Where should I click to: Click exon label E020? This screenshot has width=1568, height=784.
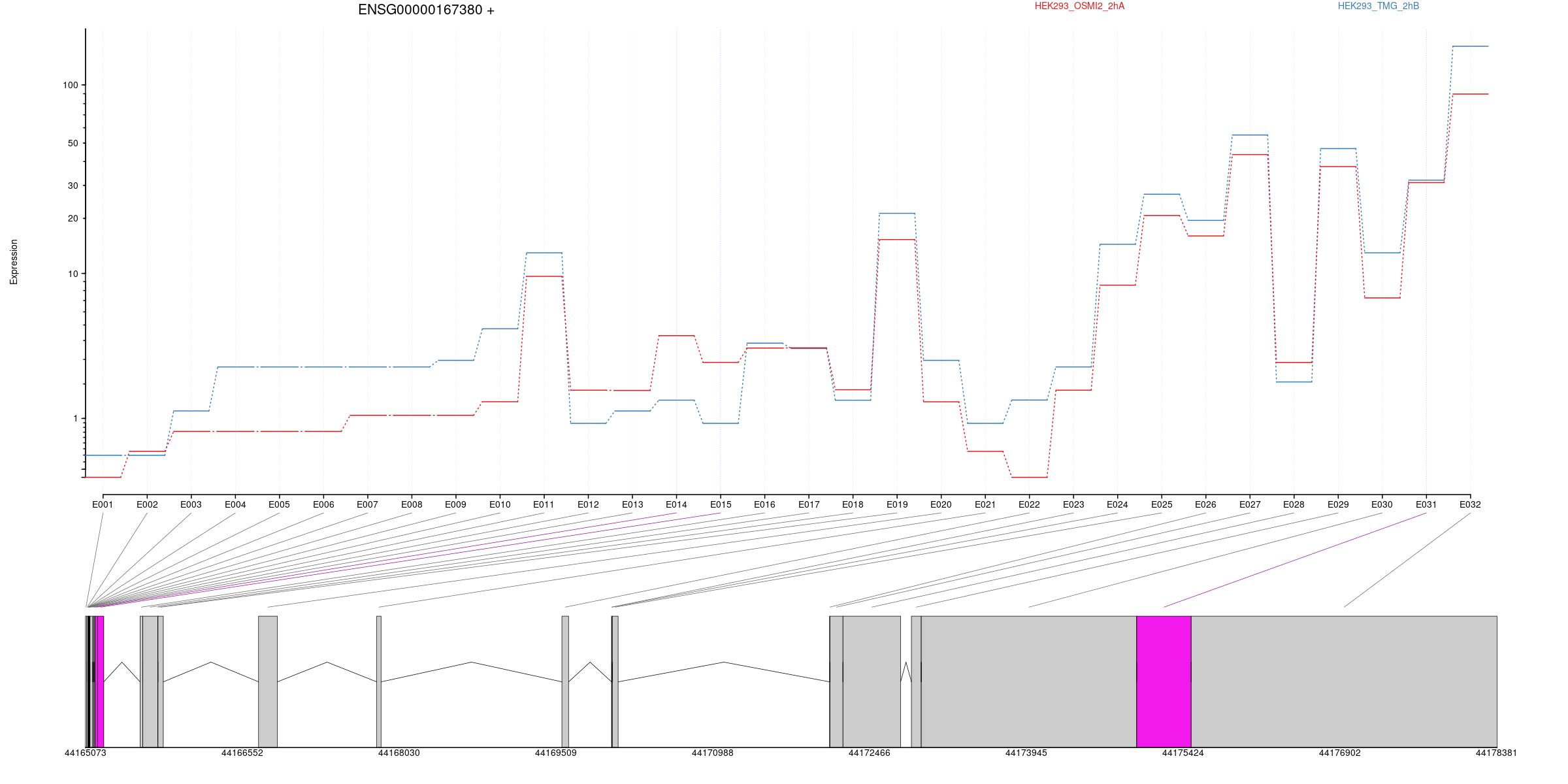(941, 504)
